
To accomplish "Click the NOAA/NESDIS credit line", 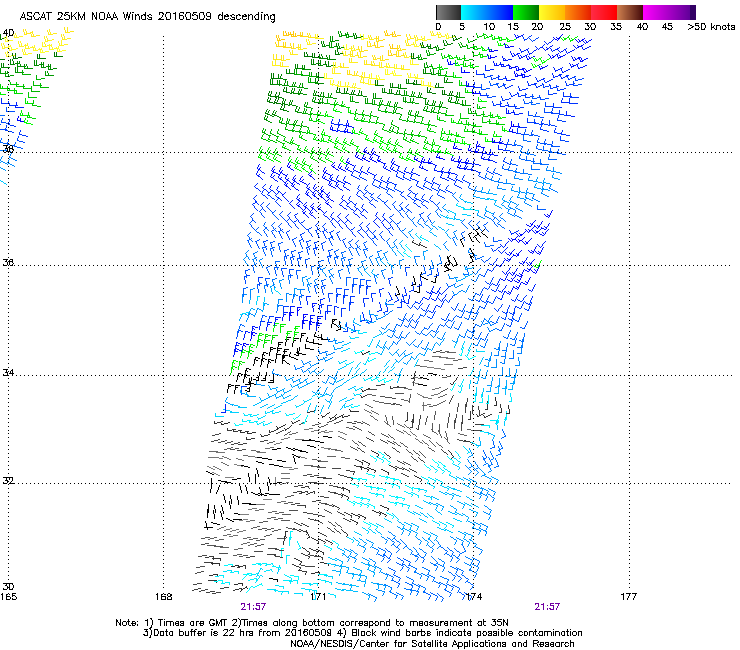I will [x=432, y=644].
